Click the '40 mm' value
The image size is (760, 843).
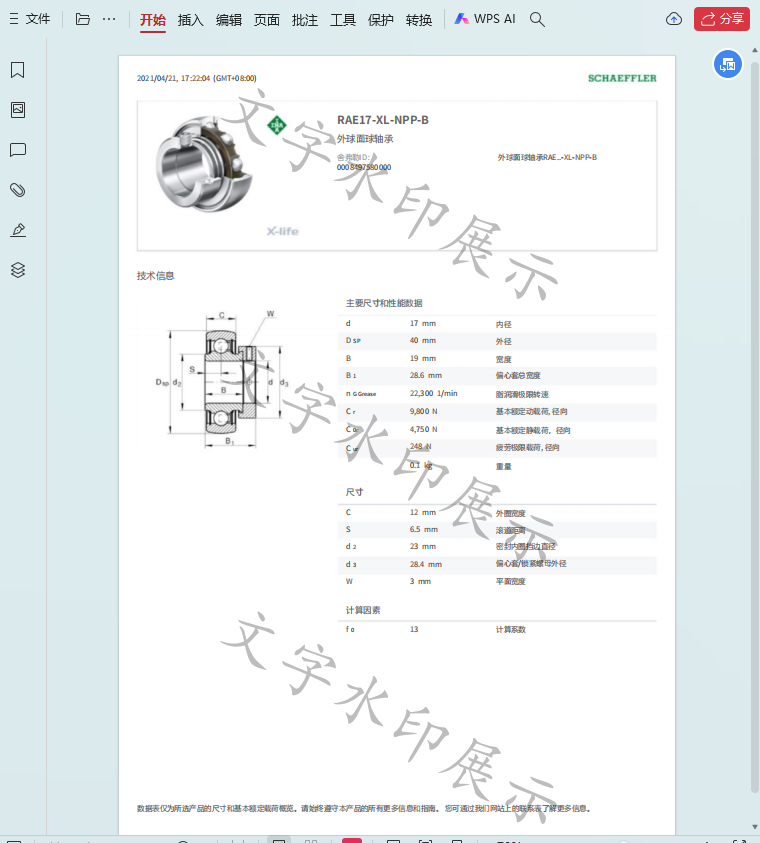[x=422, y=340]
